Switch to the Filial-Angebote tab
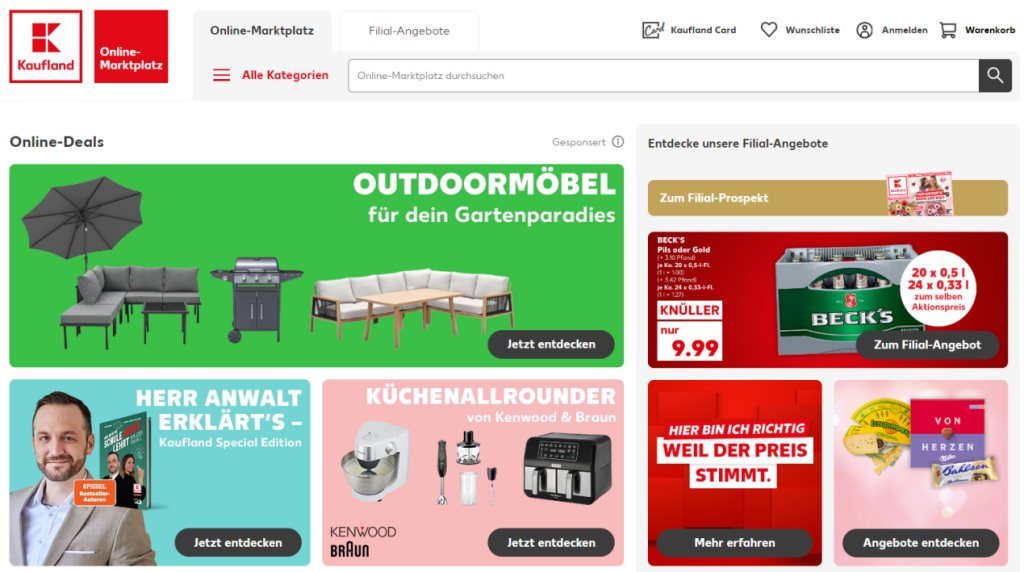Image resolution: width=1024 pixels, height=572 pixels. click(409, 31)
